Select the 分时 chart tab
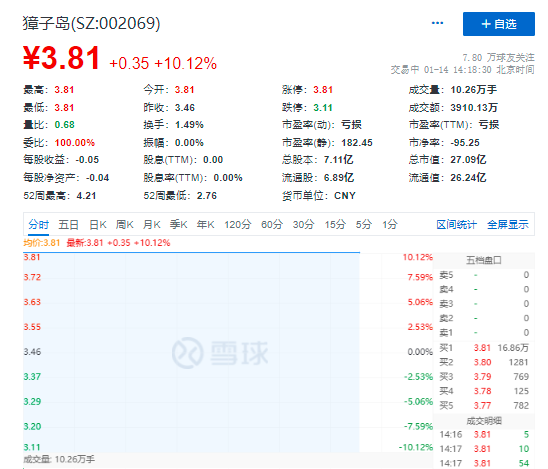548x469 pixels. pyautogui.click(x=38, y=224)
